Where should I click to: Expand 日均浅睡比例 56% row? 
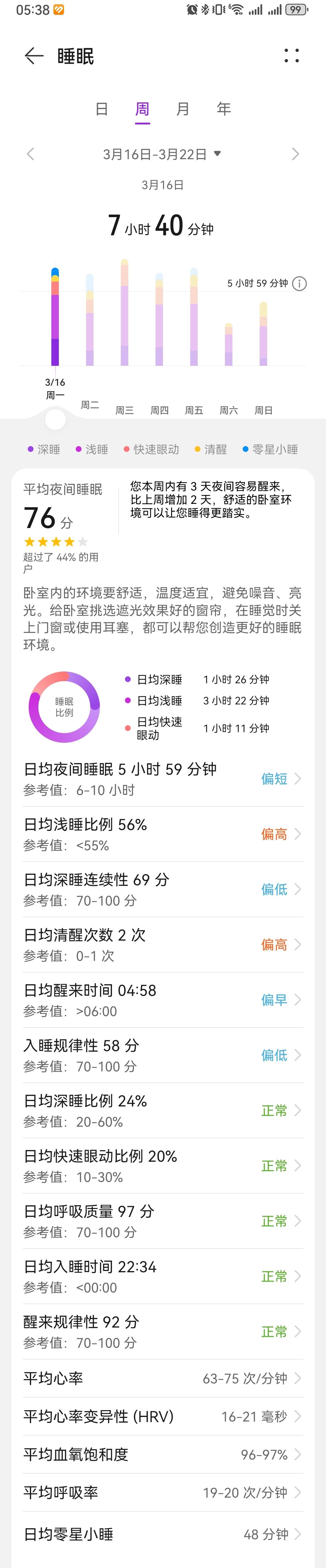point(162,834)
